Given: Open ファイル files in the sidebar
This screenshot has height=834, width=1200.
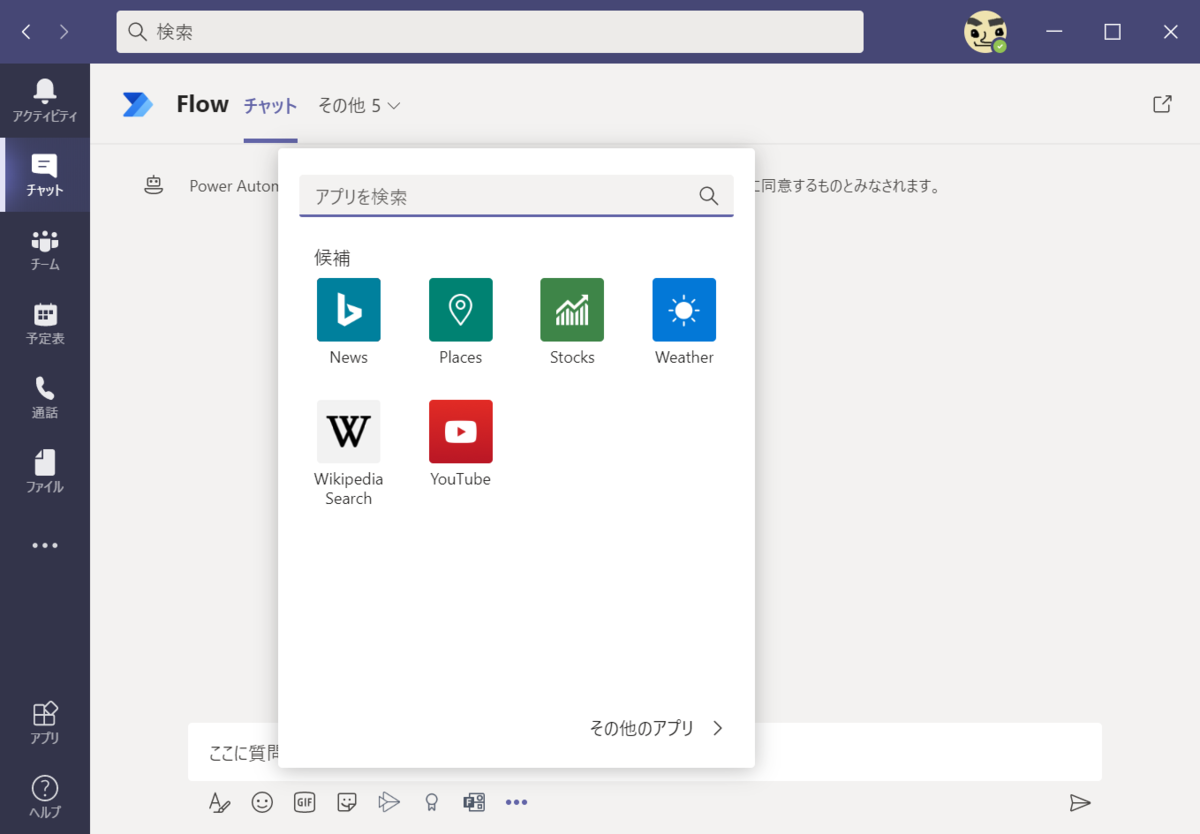Looking at the screenshot, I should 45,472.
